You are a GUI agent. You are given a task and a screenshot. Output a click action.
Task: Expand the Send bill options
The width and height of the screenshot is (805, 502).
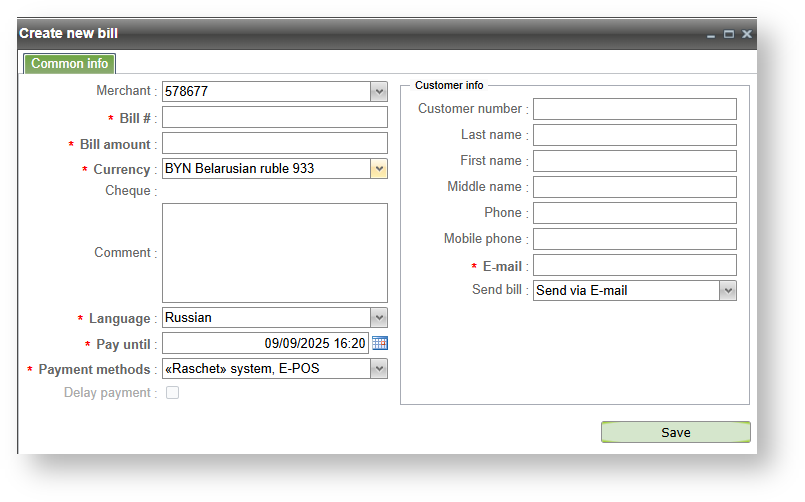[728, 291]
